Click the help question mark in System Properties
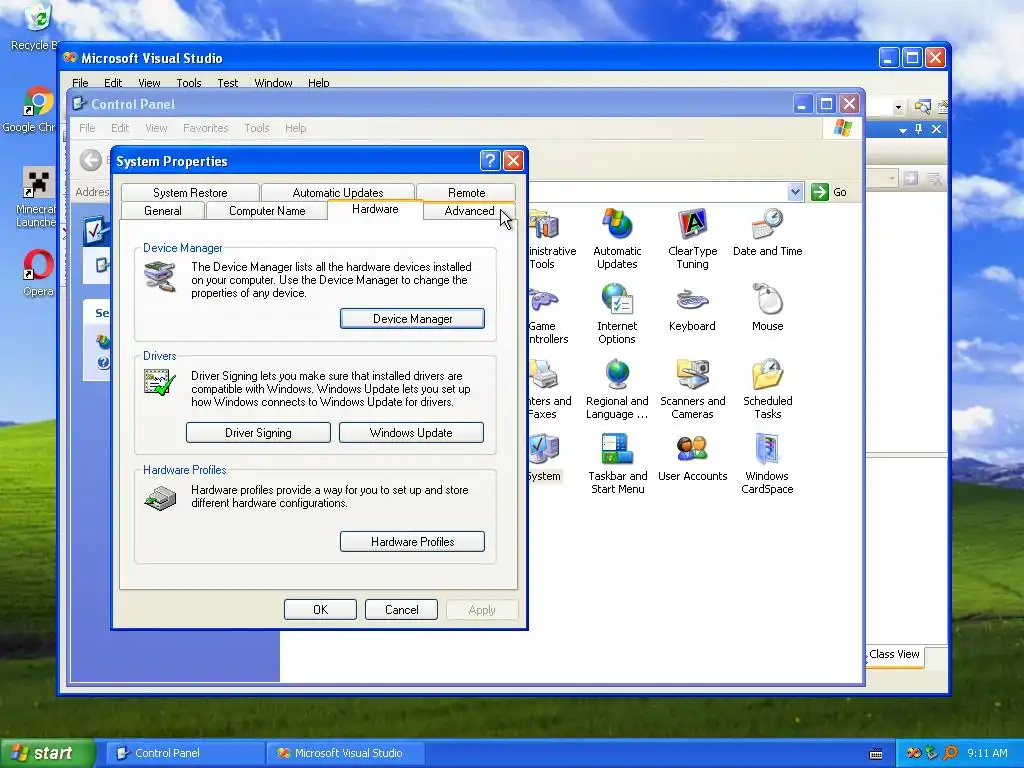This screenshot has width=1024, height=768. [x=490, y=161]
